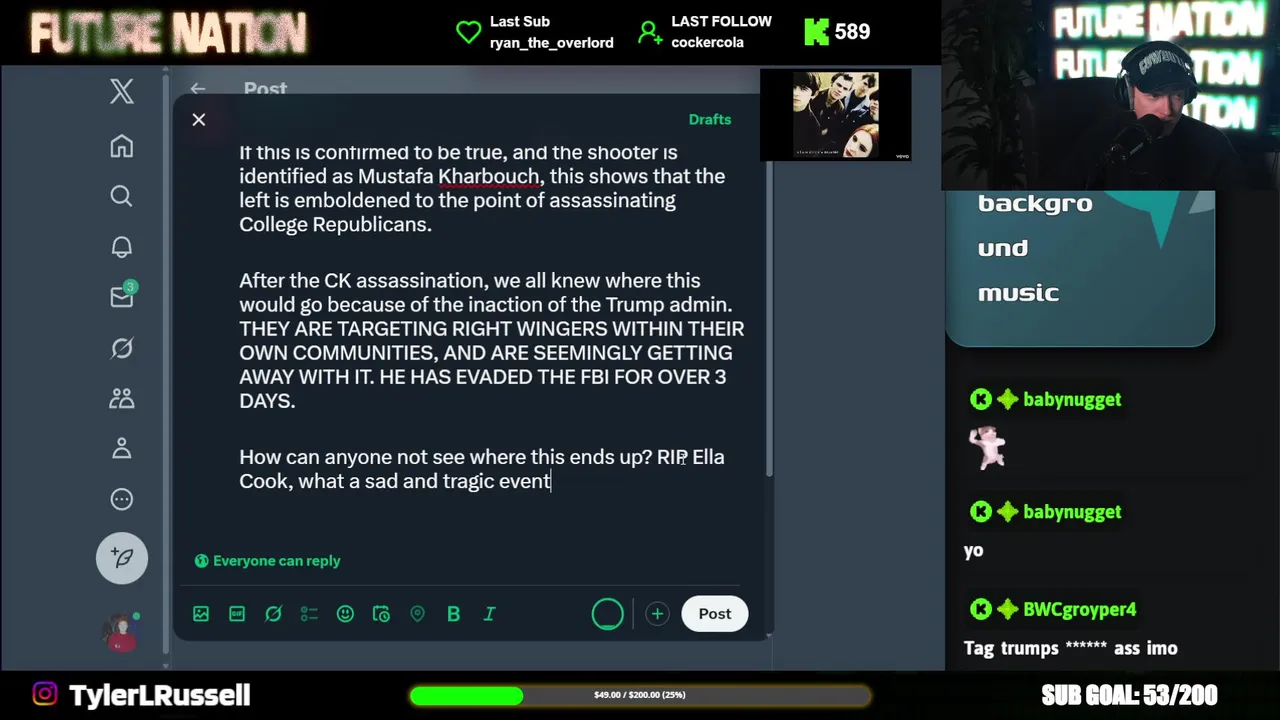Open the notifications bell icon
1280x720 pixels.
point(121,247)
